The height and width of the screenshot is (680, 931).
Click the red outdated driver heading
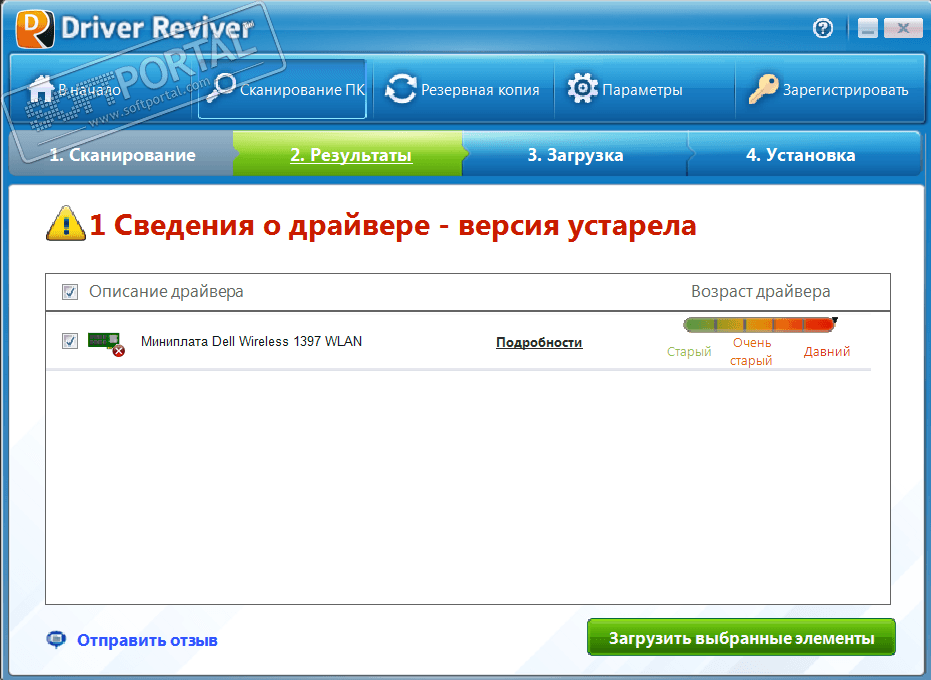pos(392,225)
